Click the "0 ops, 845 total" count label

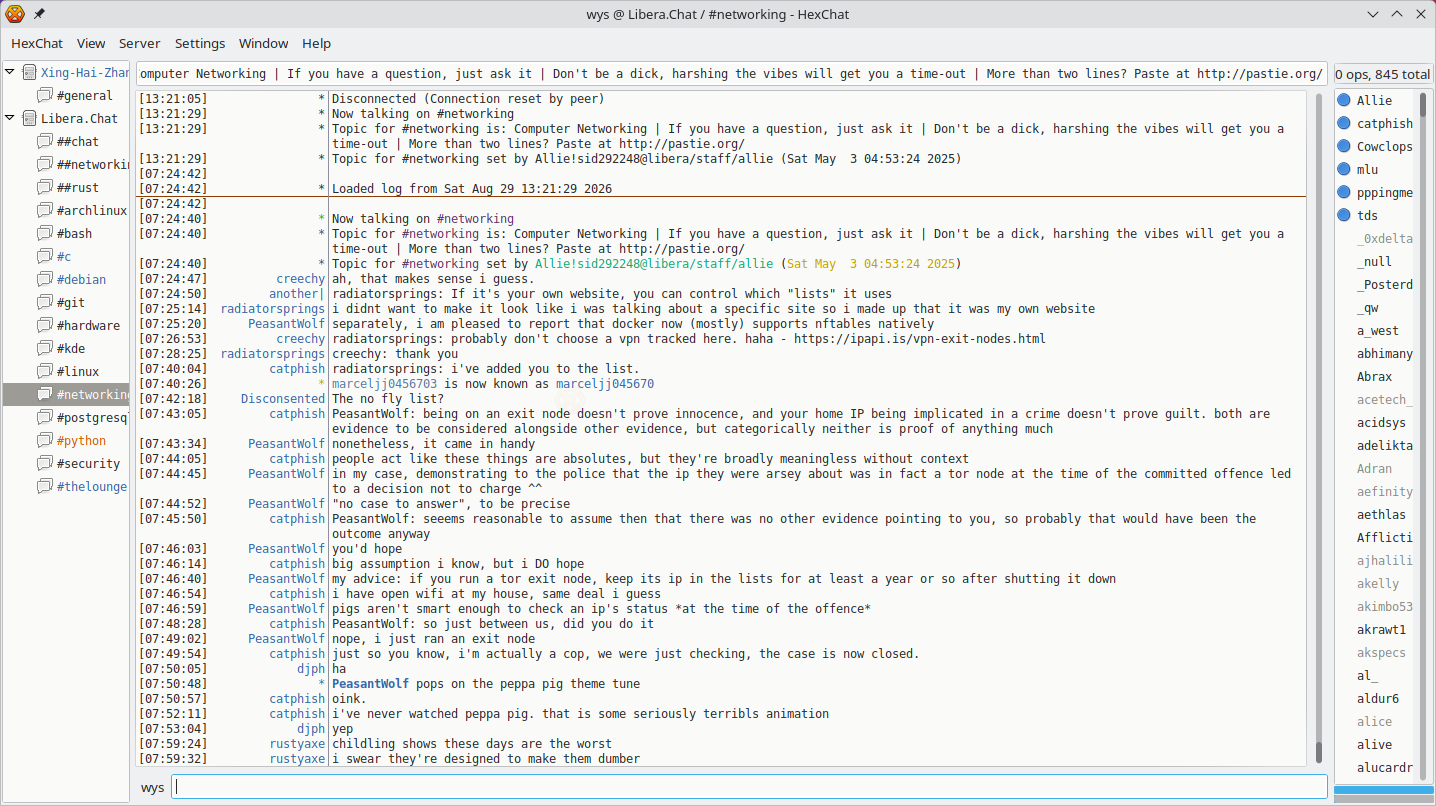coord(1383,74)
